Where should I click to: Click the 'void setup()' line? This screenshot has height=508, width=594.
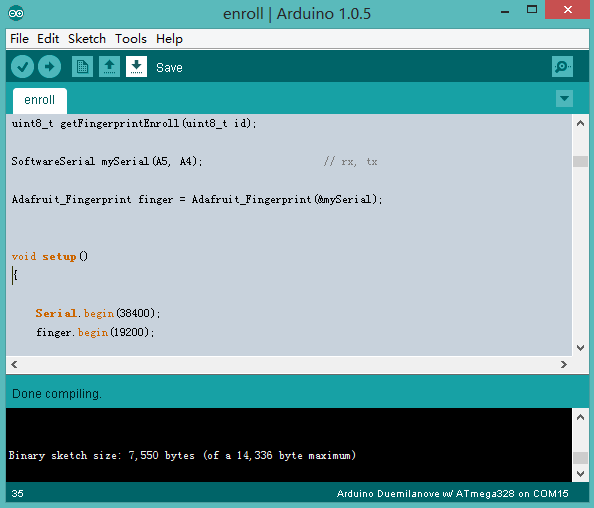(x=50, y=256)
